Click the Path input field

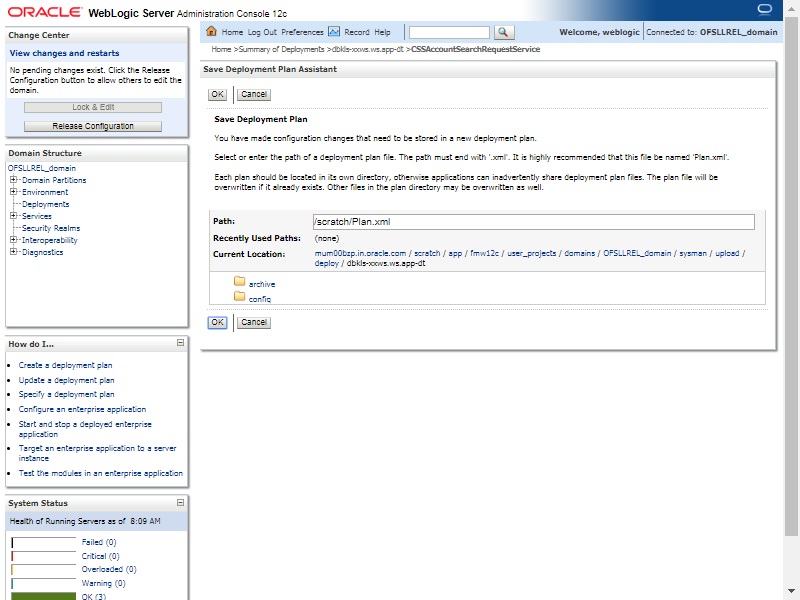tap(534, 222)
